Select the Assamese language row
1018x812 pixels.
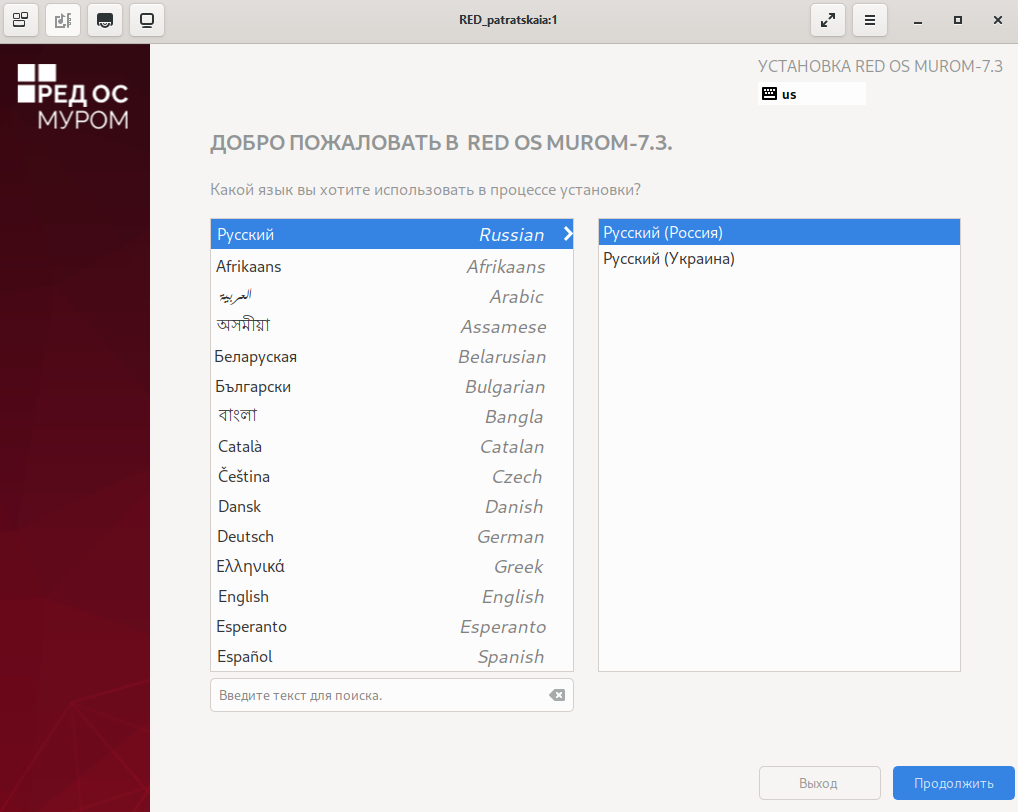click(391, 326)
